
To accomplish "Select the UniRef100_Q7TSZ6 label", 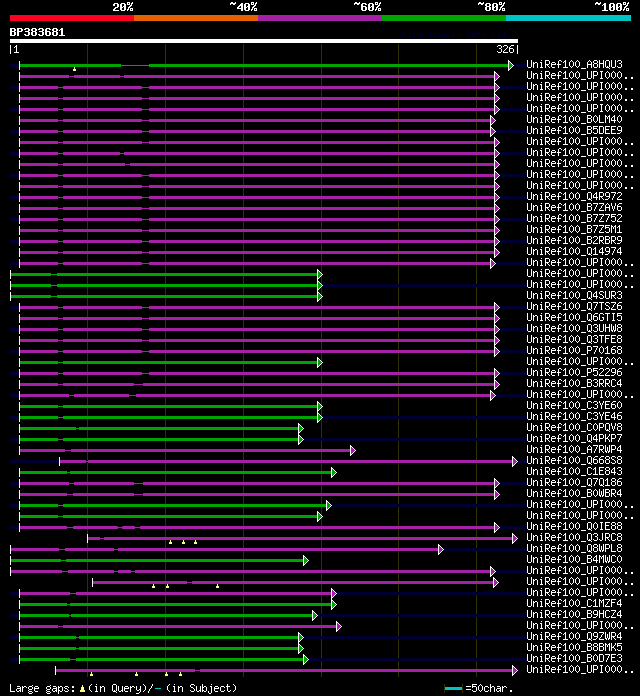I will (x=574, y=306).
